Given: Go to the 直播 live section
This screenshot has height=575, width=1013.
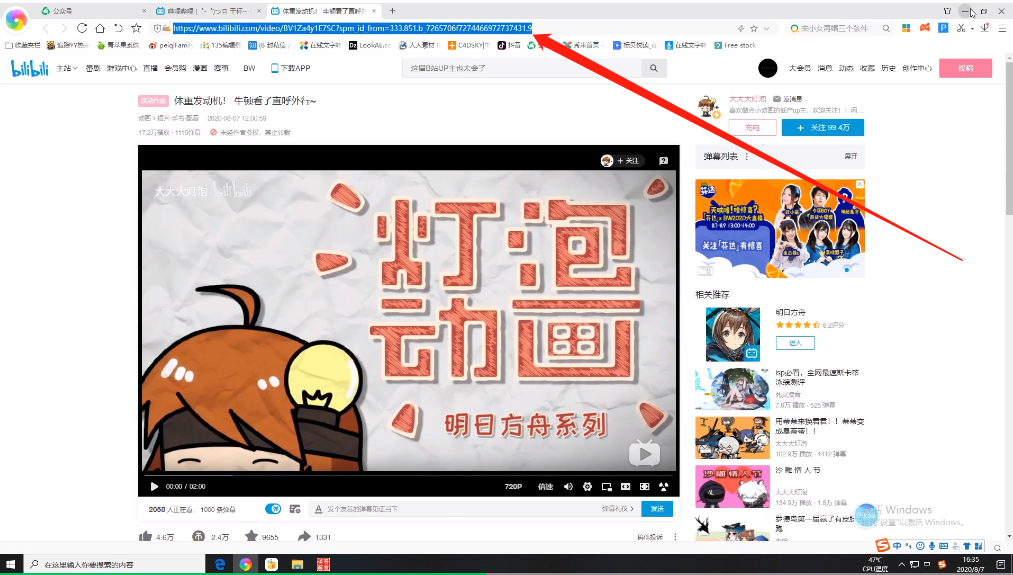Looking at the screenshot, I should pos(150,68).
